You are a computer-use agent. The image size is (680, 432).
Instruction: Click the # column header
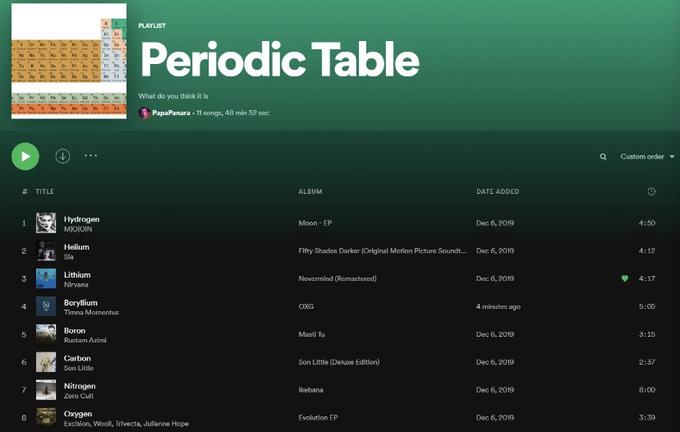click(x=24, y=191)
